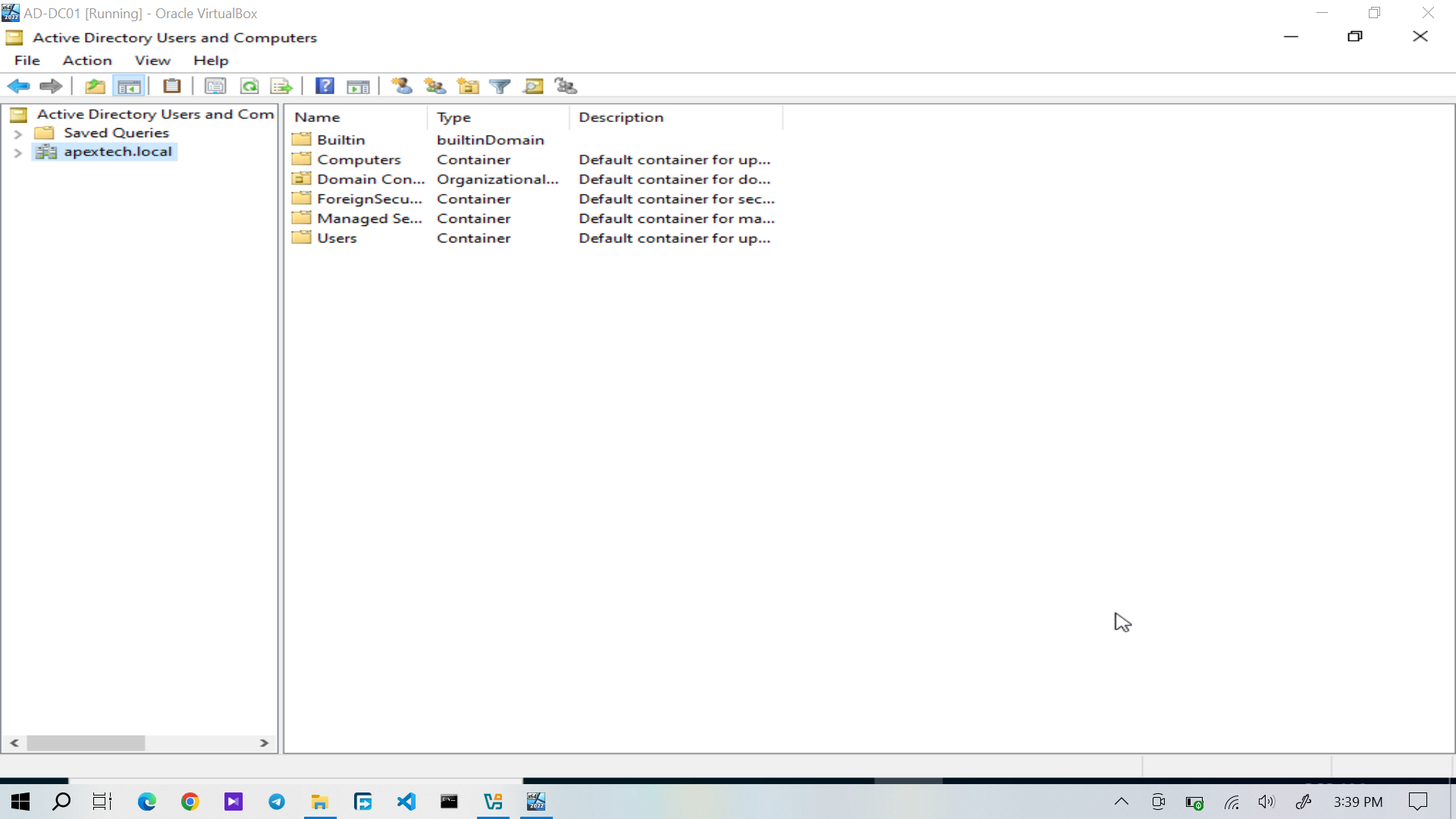
Task: Click the 'Default container for sec...' description
Action: (676, 199)
